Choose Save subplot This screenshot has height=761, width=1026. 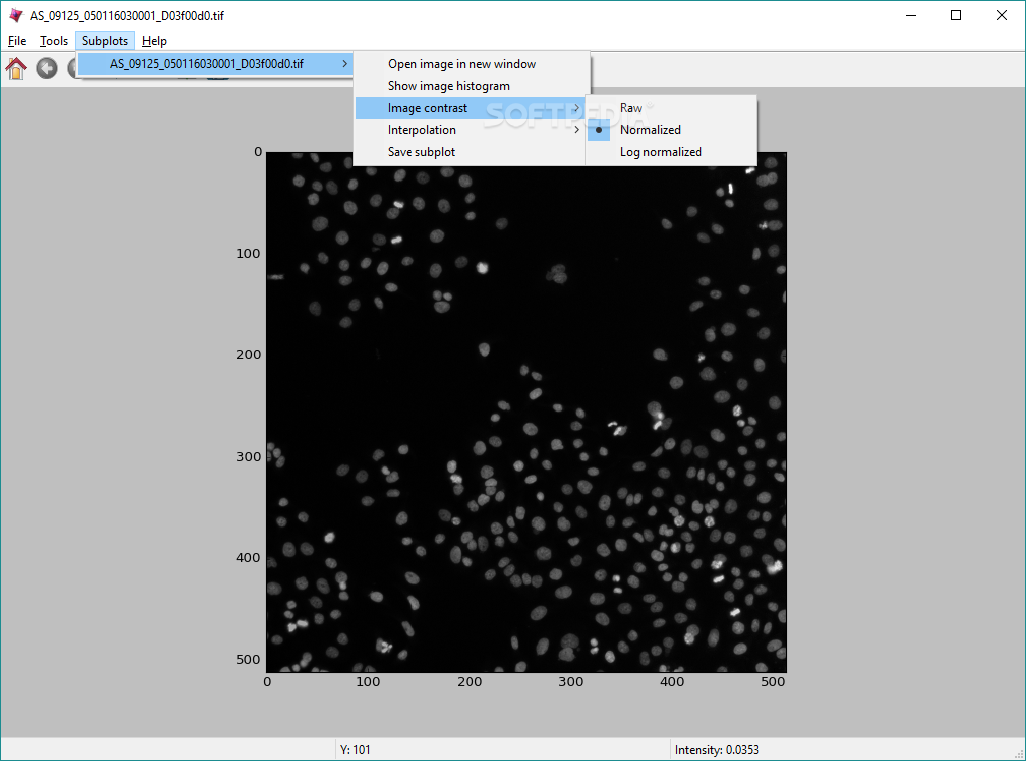pyautogui.click(x=470, y=152)
